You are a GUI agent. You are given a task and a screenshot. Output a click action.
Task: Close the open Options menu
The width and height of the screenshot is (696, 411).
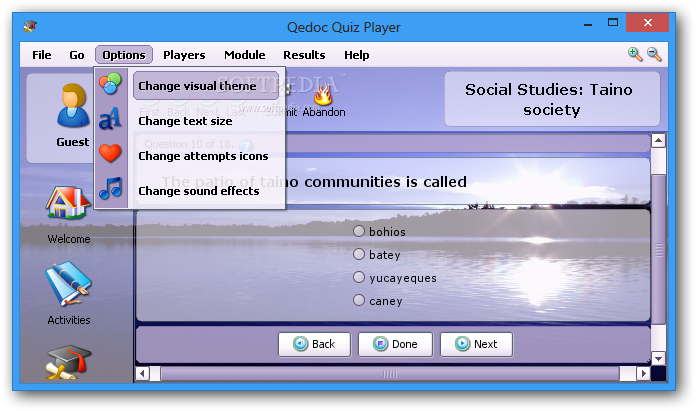coord(124,55)
